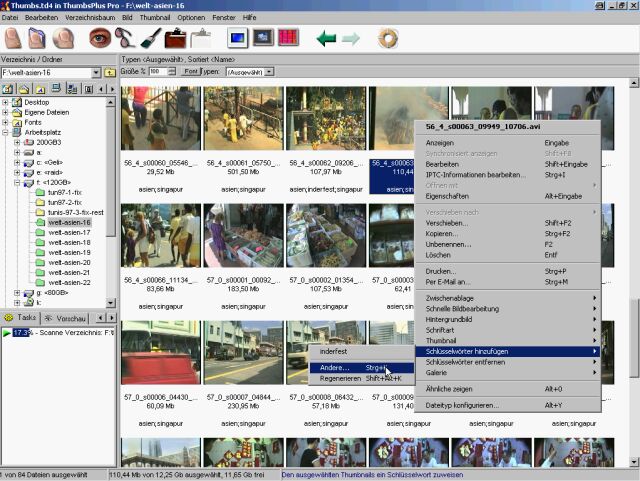Switch to the Vorschau tab

(66, 318)
